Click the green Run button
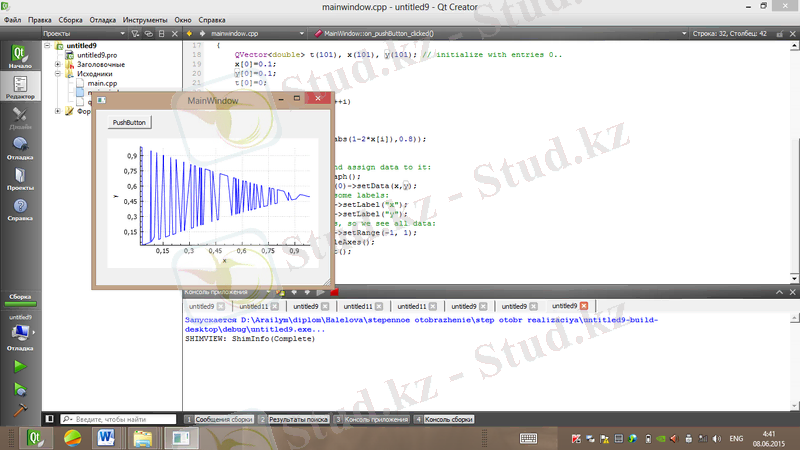This screenshot has height=450, width=800. point(19,367)
